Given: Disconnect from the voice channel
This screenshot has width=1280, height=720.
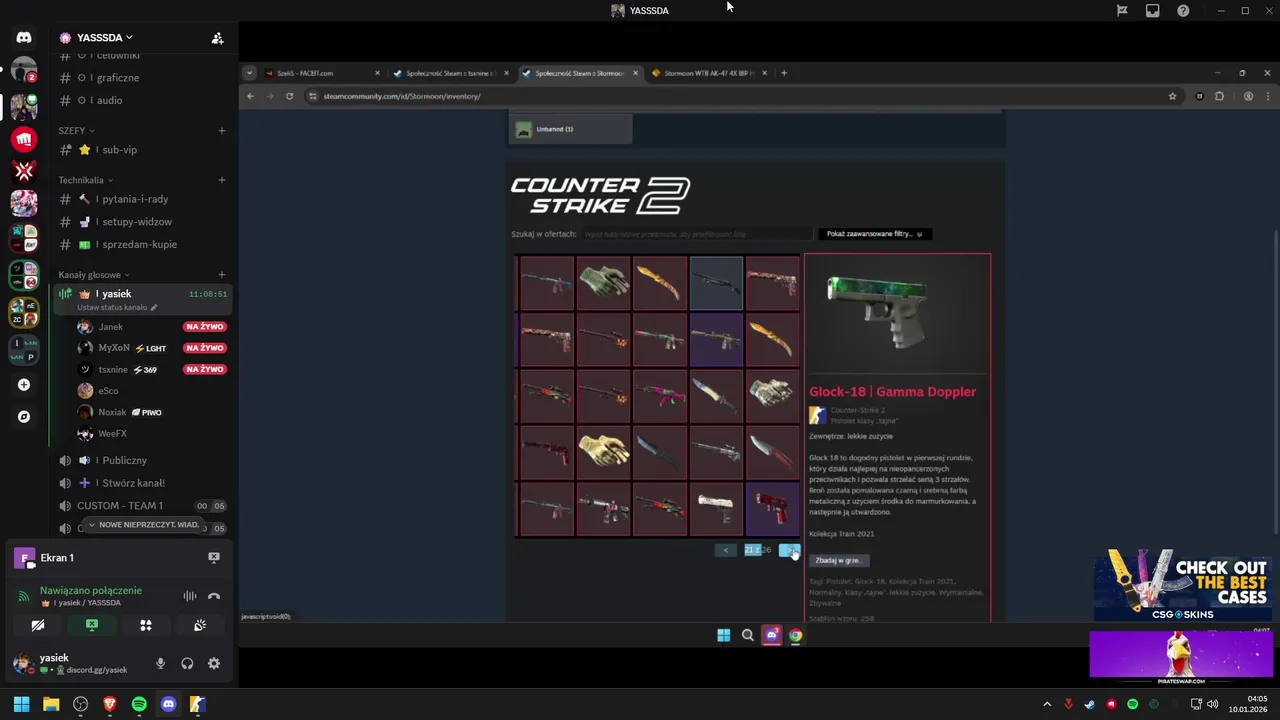Looking at the screenshot, I should pos(213,596).
